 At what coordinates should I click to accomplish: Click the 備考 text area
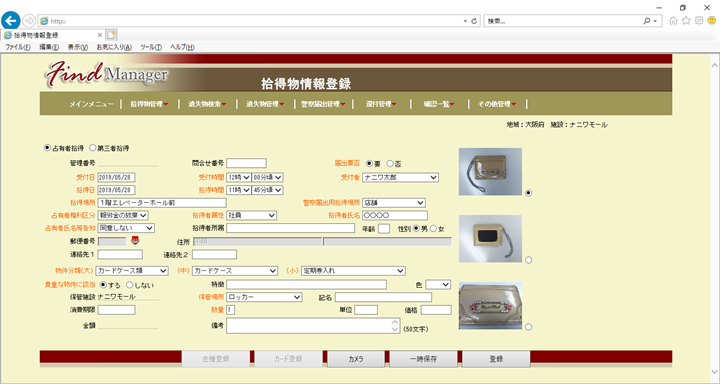313,326
